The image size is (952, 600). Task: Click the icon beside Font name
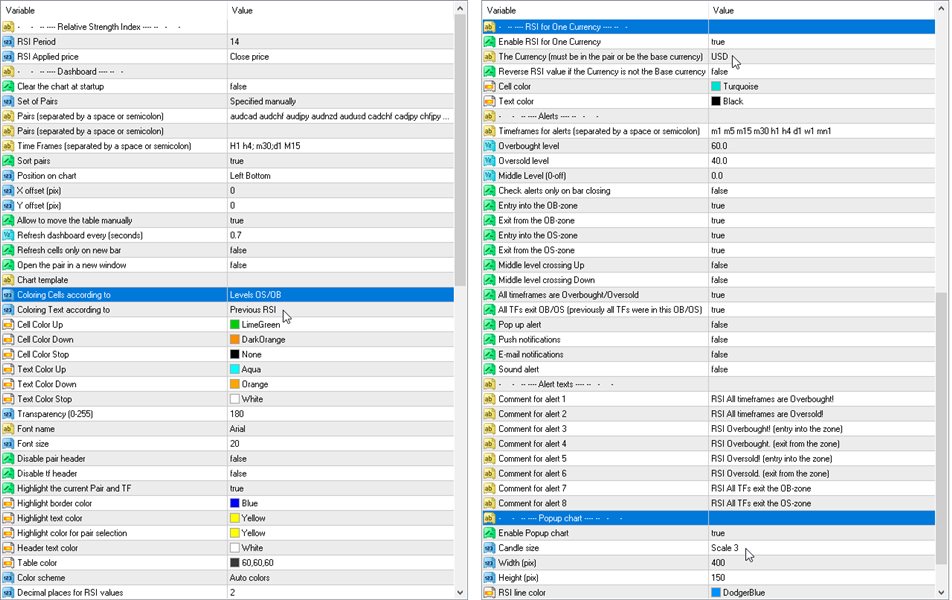[8, 429]
